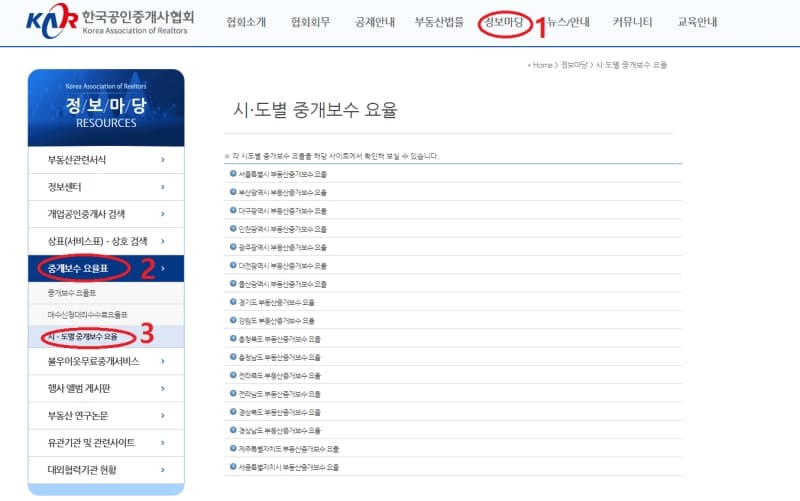
Task: Open the 공제안내 top menu
Action: 375,22
